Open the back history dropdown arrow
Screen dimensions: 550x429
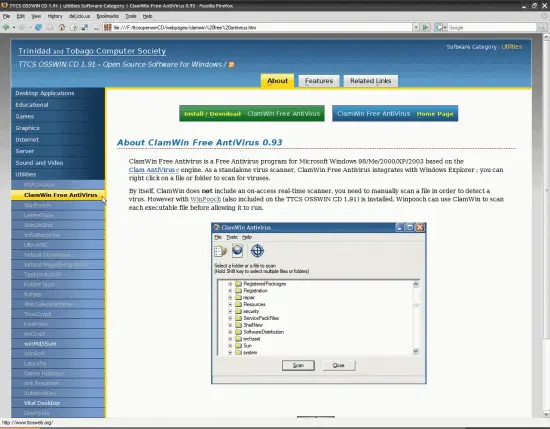[x=14, y=27]
